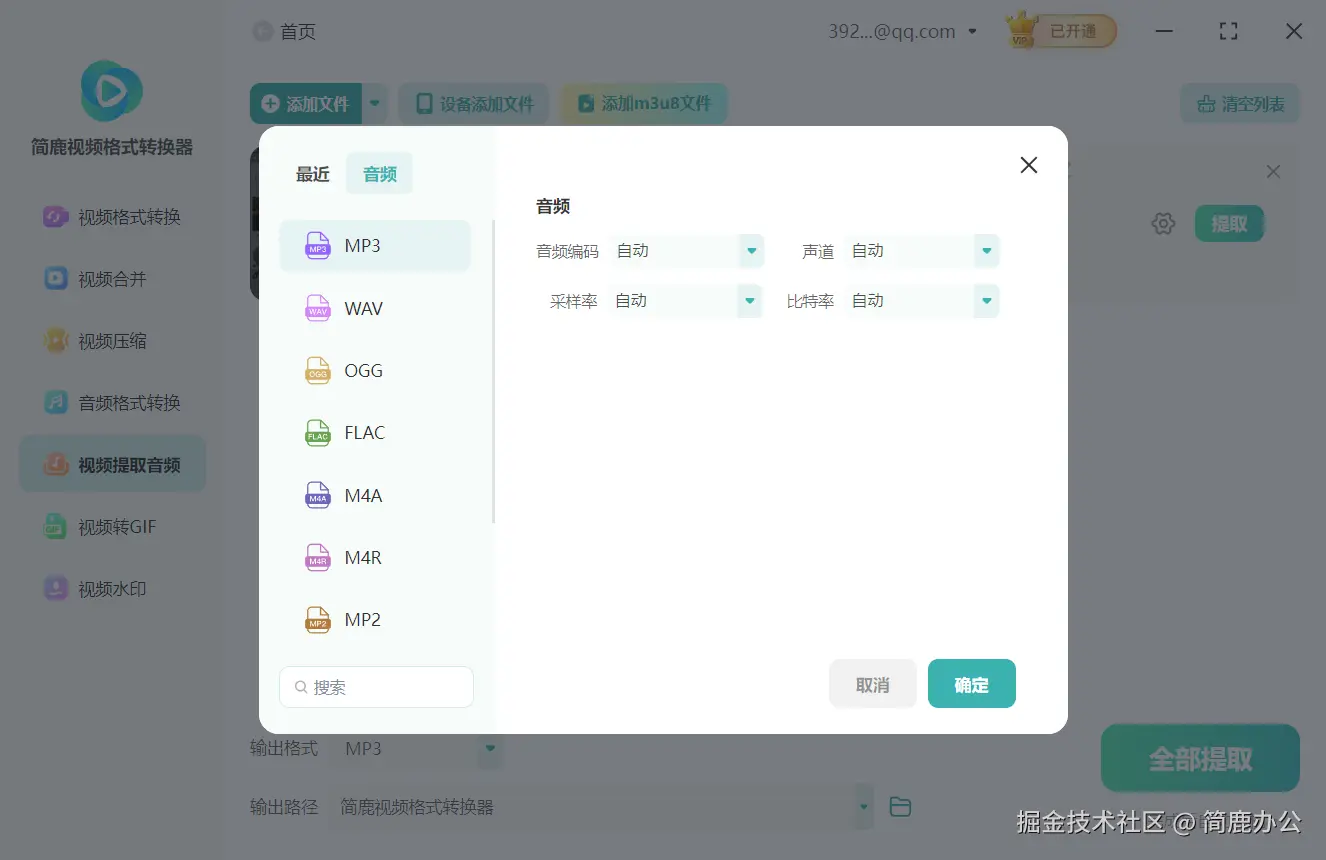
Task: Click the 添加m3u8文件 button
Action: tap(644, 103)
